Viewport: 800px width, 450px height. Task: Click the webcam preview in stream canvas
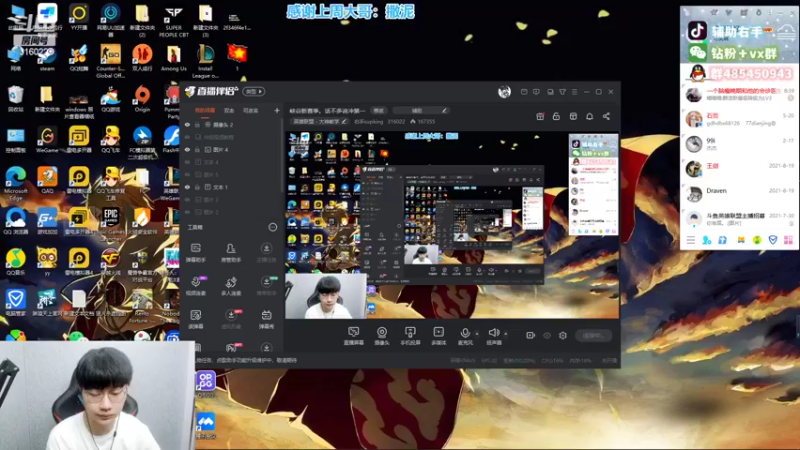point(326,296)
